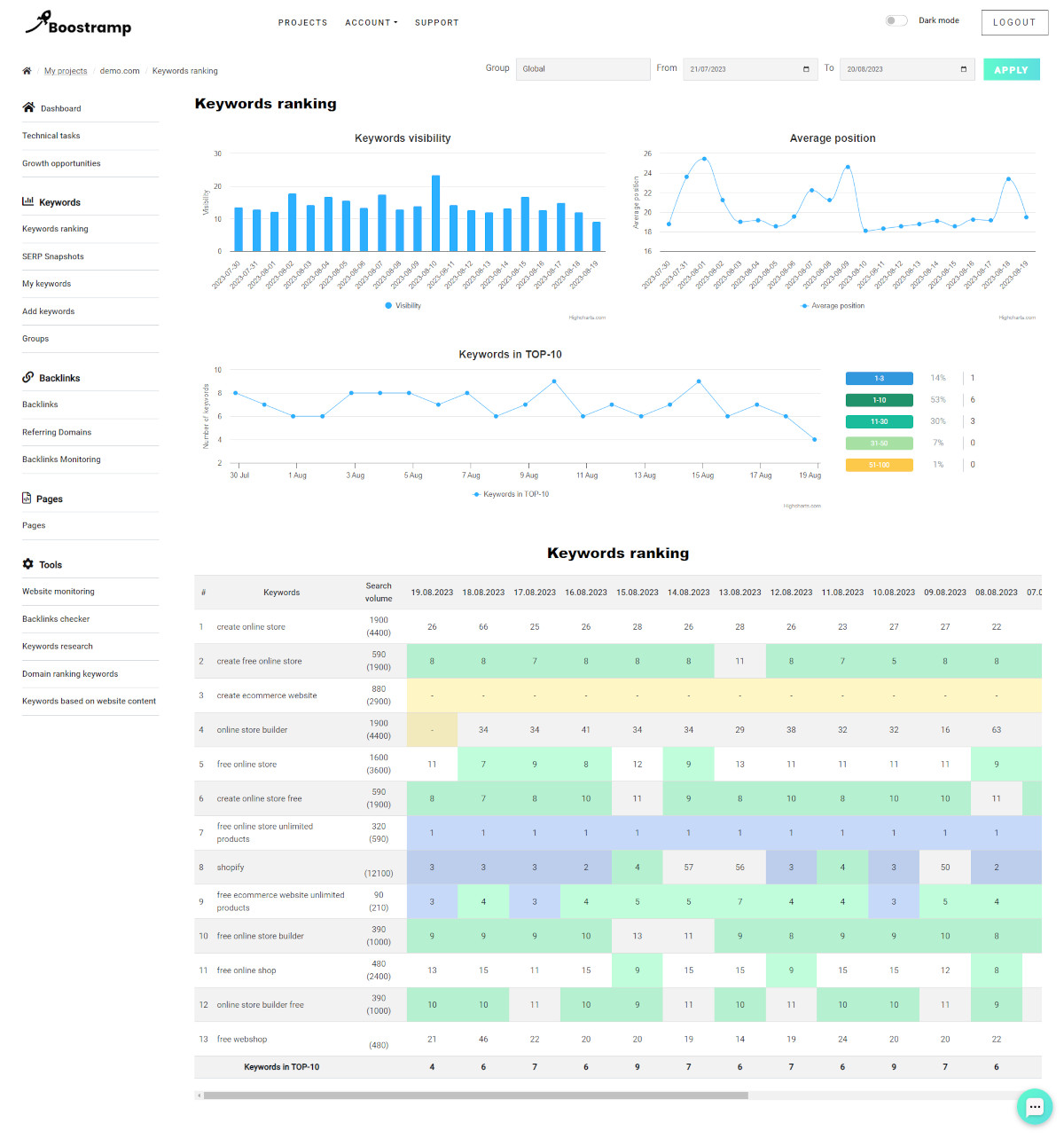
Task: Open the chat widget bubble
Action: pyautogui.click(x=1034, y=1106)
